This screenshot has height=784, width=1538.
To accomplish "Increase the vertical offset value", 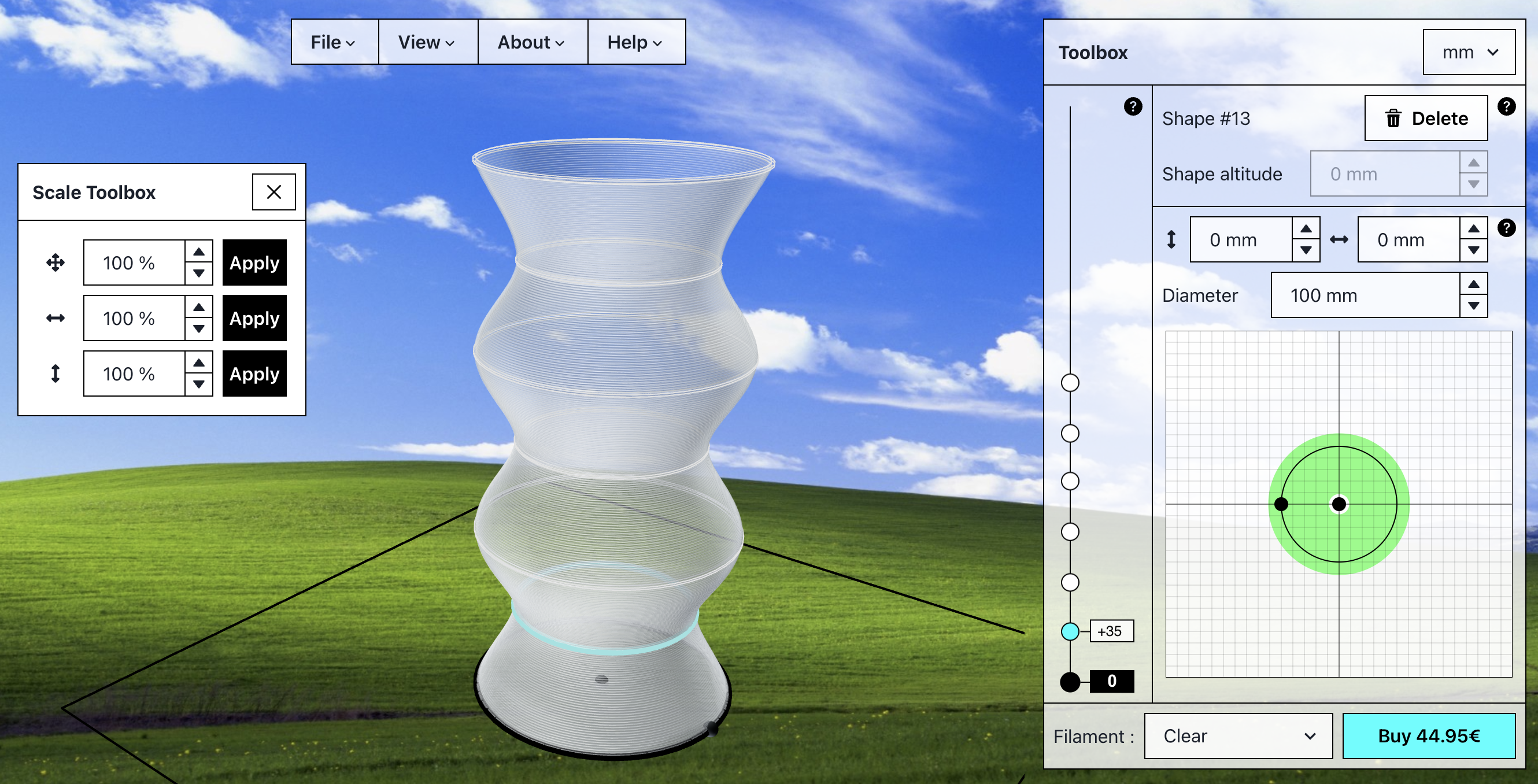I will coord(1306,229).
